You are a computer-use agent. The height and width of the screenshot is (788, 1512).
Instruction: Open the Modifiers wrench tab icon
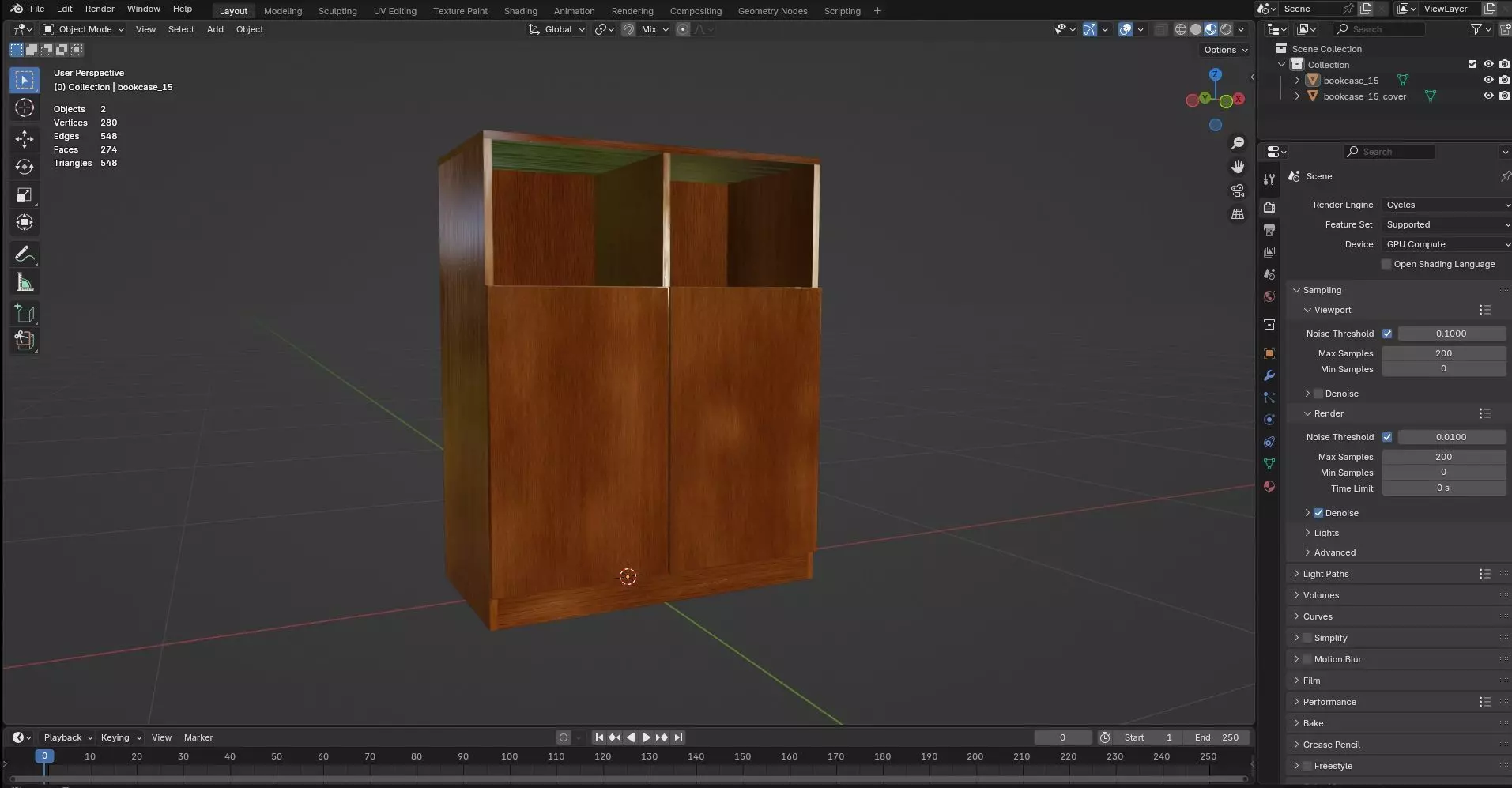1269,375
